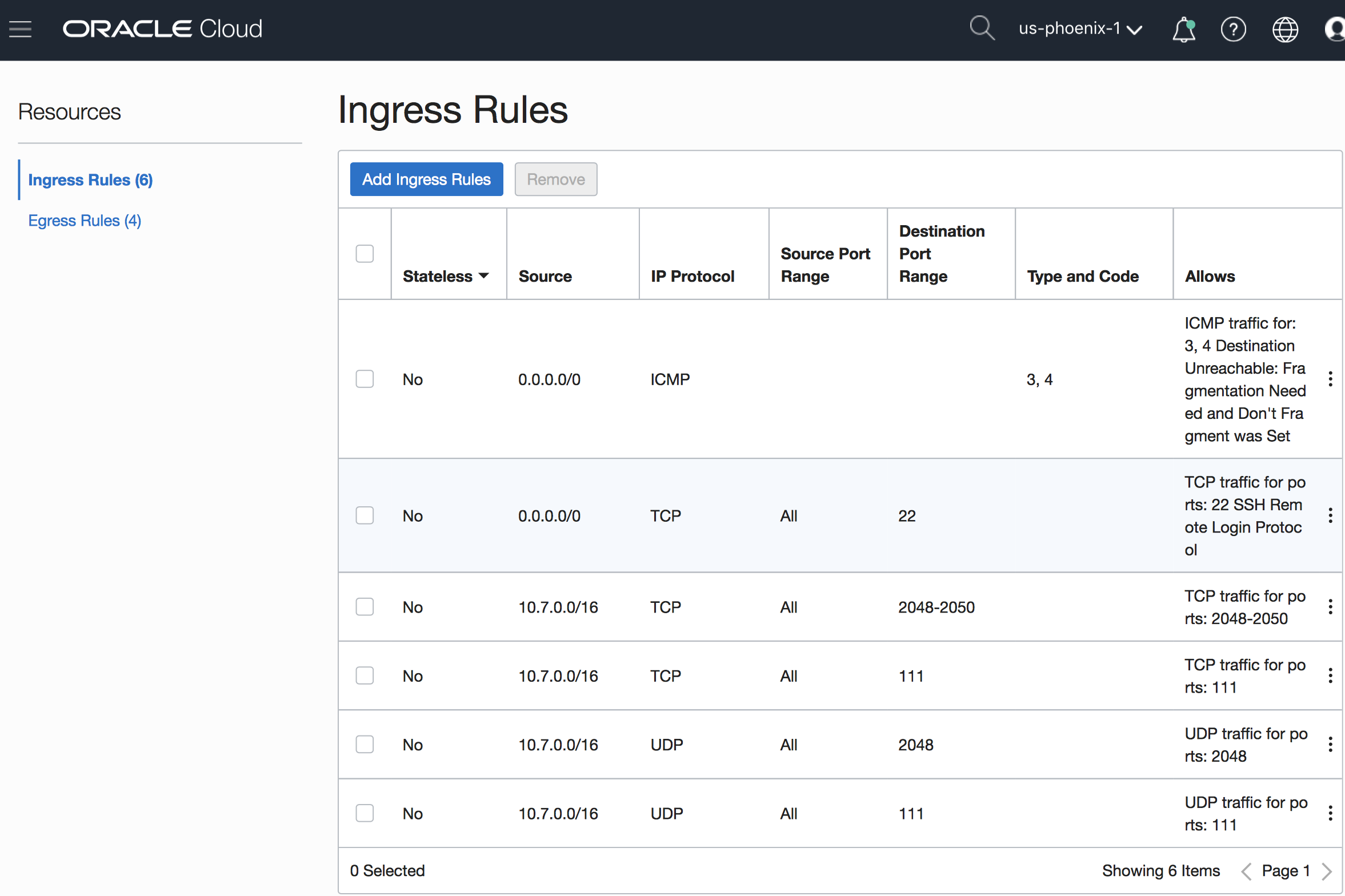Sort by the Stateless column arrow
1345x896 pixels.
[x=484, y=276]
